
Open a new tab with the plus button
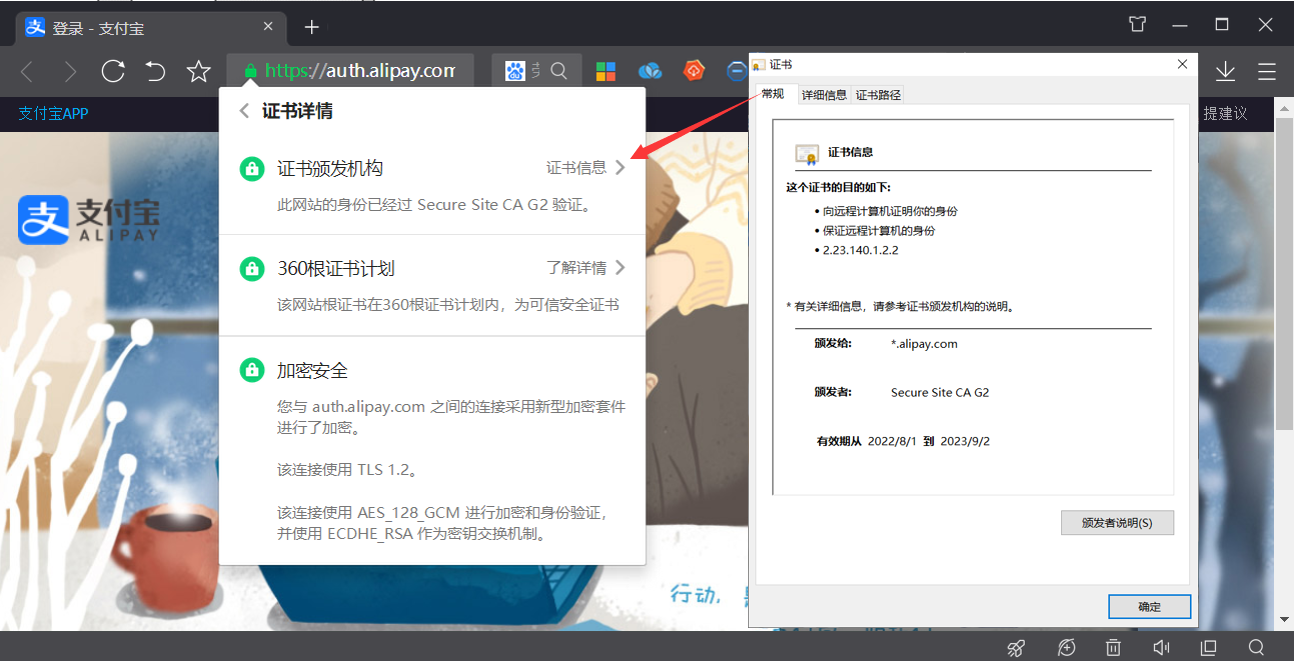tap(311, 27)
